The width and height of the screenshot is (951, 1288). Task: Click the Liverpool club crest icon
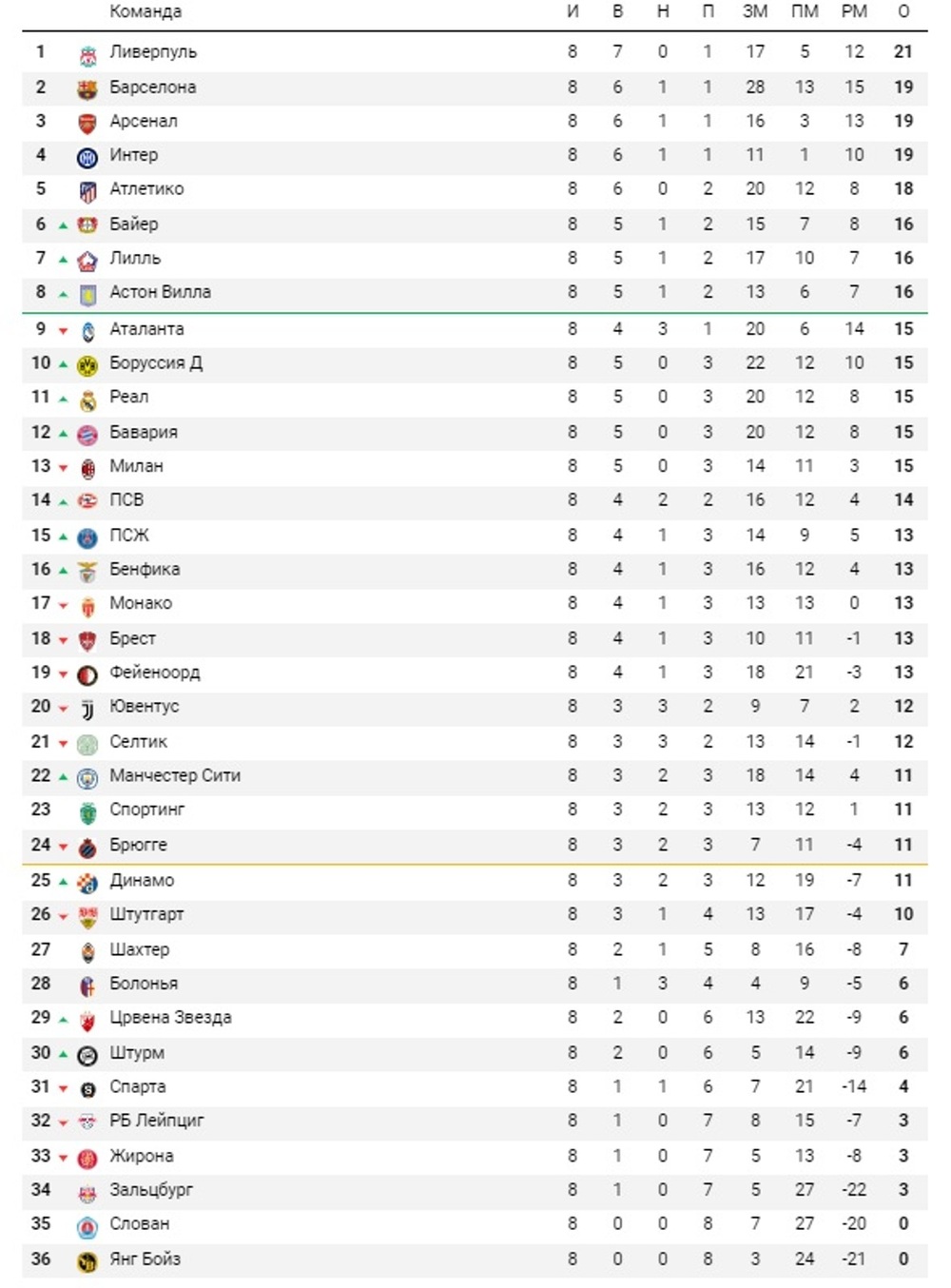tap(87, 56)
